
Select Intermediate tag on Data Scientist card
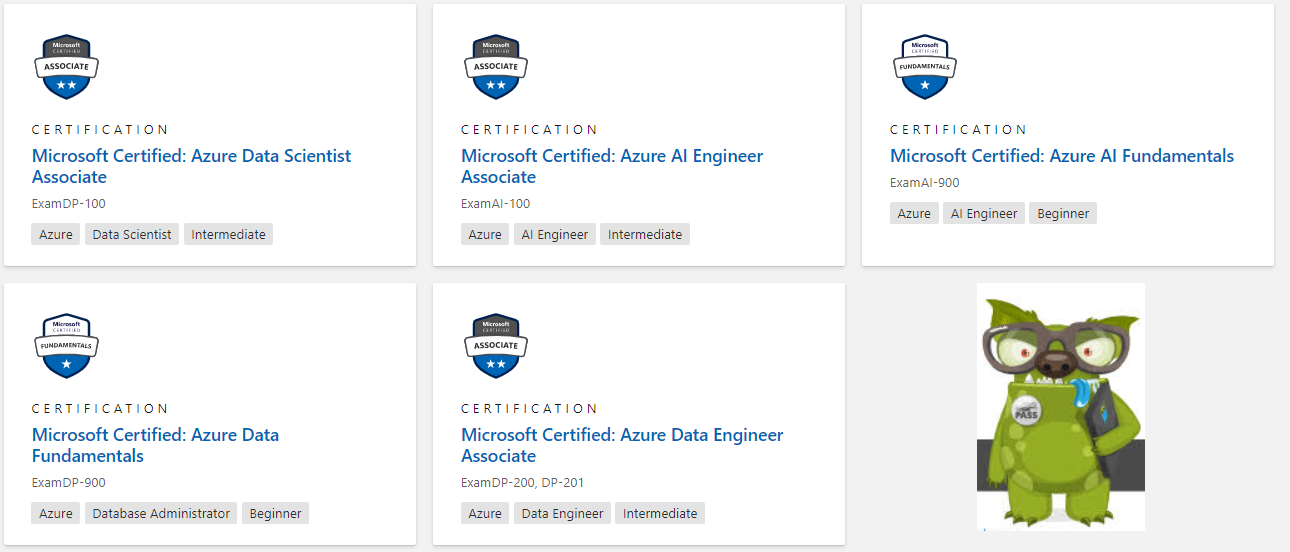tap(229, 234)
